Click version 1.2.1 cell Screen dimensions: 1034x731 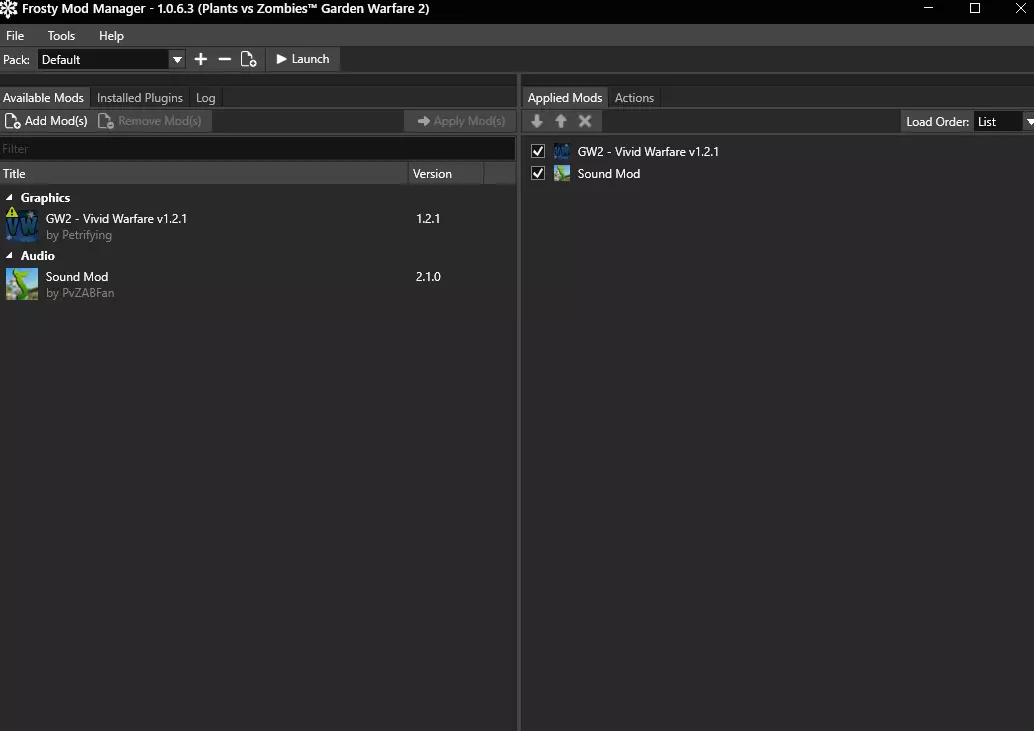pyautogui.click(x=428, y=218)
